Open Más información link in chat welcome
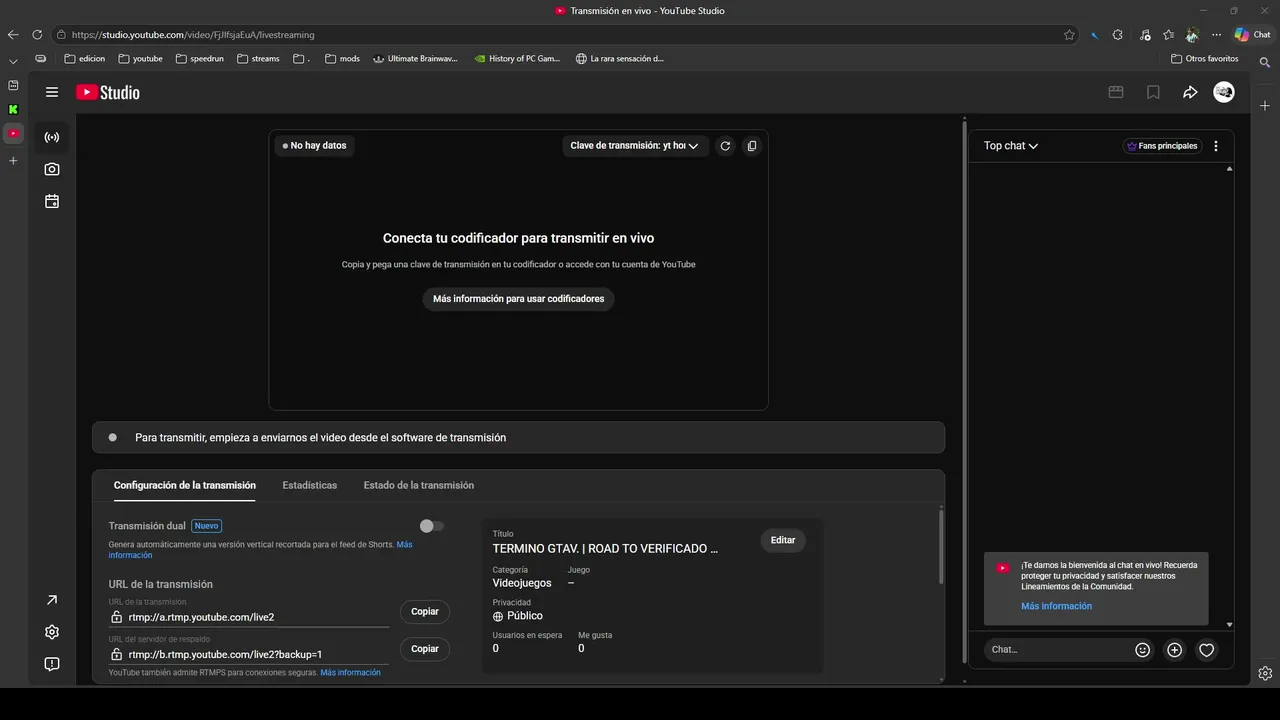1280x720 pixels. tap(1056, 606)
